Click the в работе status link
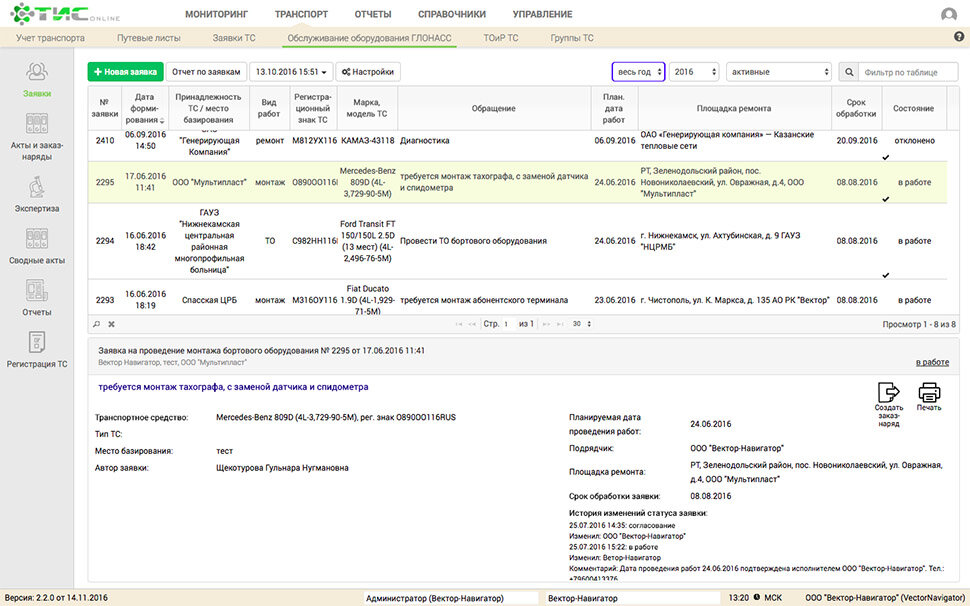The width and height of the screenshot is (970, 606). point(932,362)
